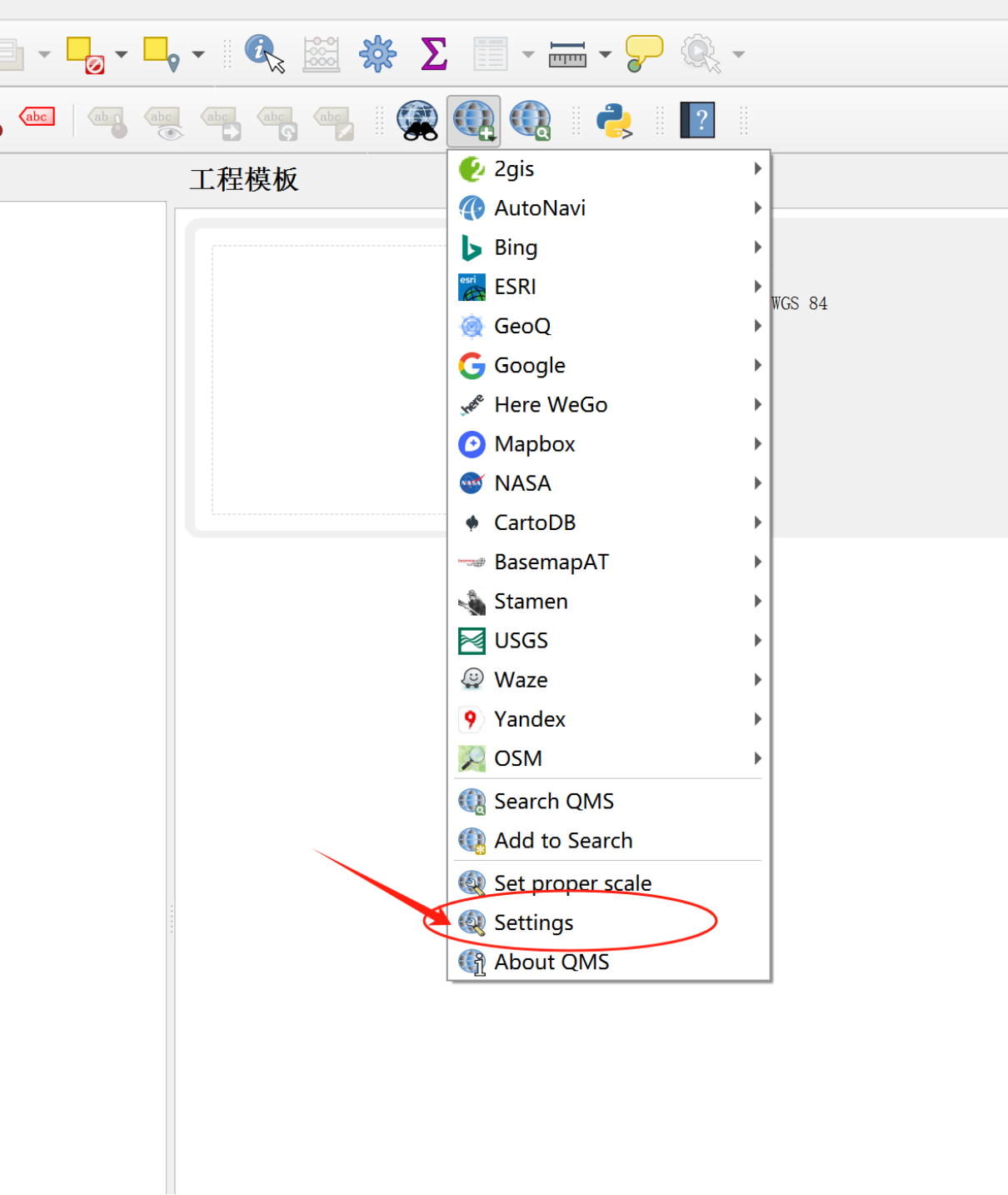The image size is (1008, 1195).
Task: Click the grayed-out action gear icon
Action: click(701, 54)
